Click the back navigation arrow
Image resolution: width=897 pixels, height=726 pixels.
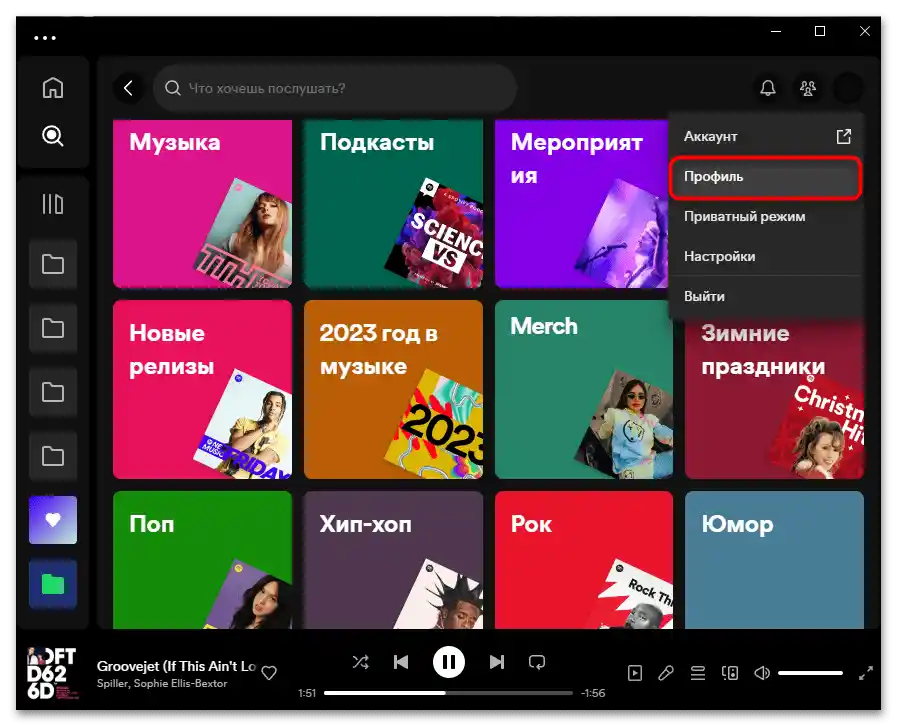coord(128,88)
